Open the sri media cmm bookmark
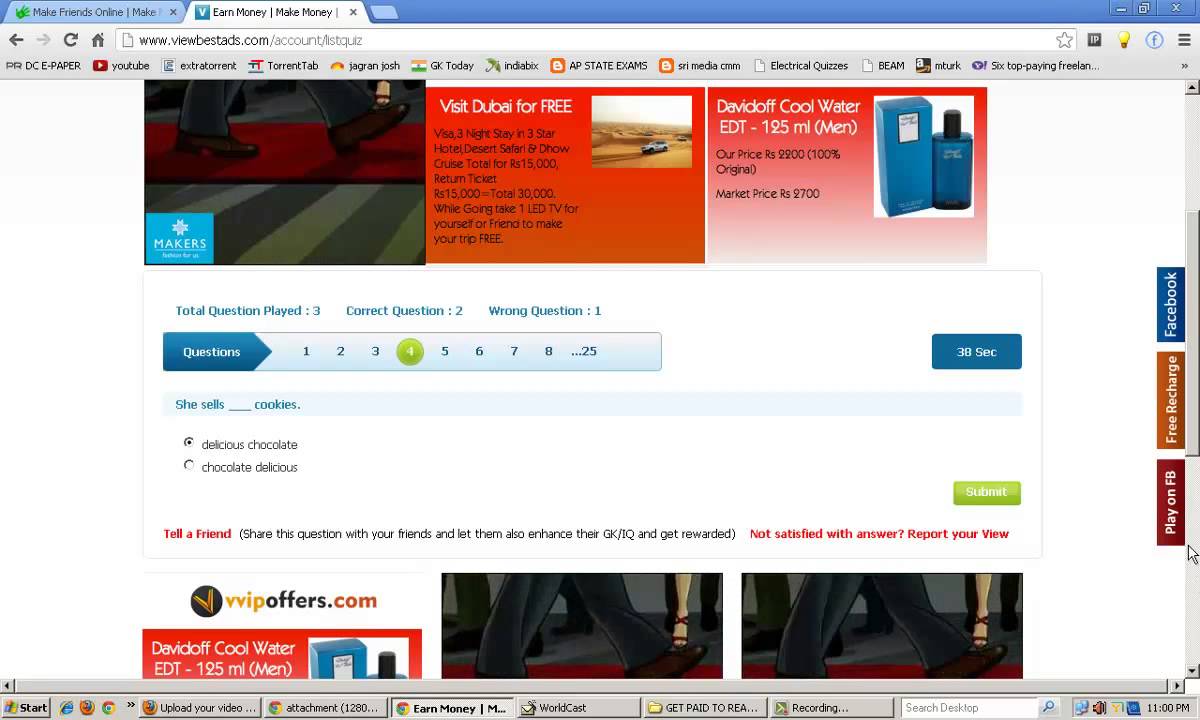The width and height of the screenshot is (1200, 720). coord(700,66)
